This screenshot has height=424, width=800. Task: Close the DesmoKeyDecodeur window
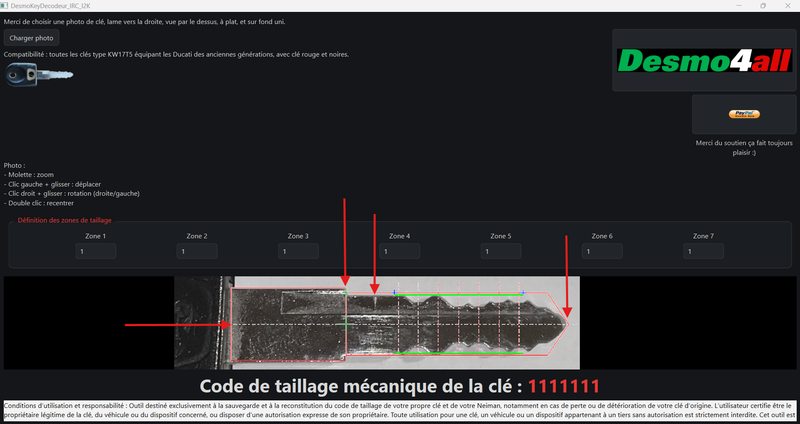coord(787,6)
